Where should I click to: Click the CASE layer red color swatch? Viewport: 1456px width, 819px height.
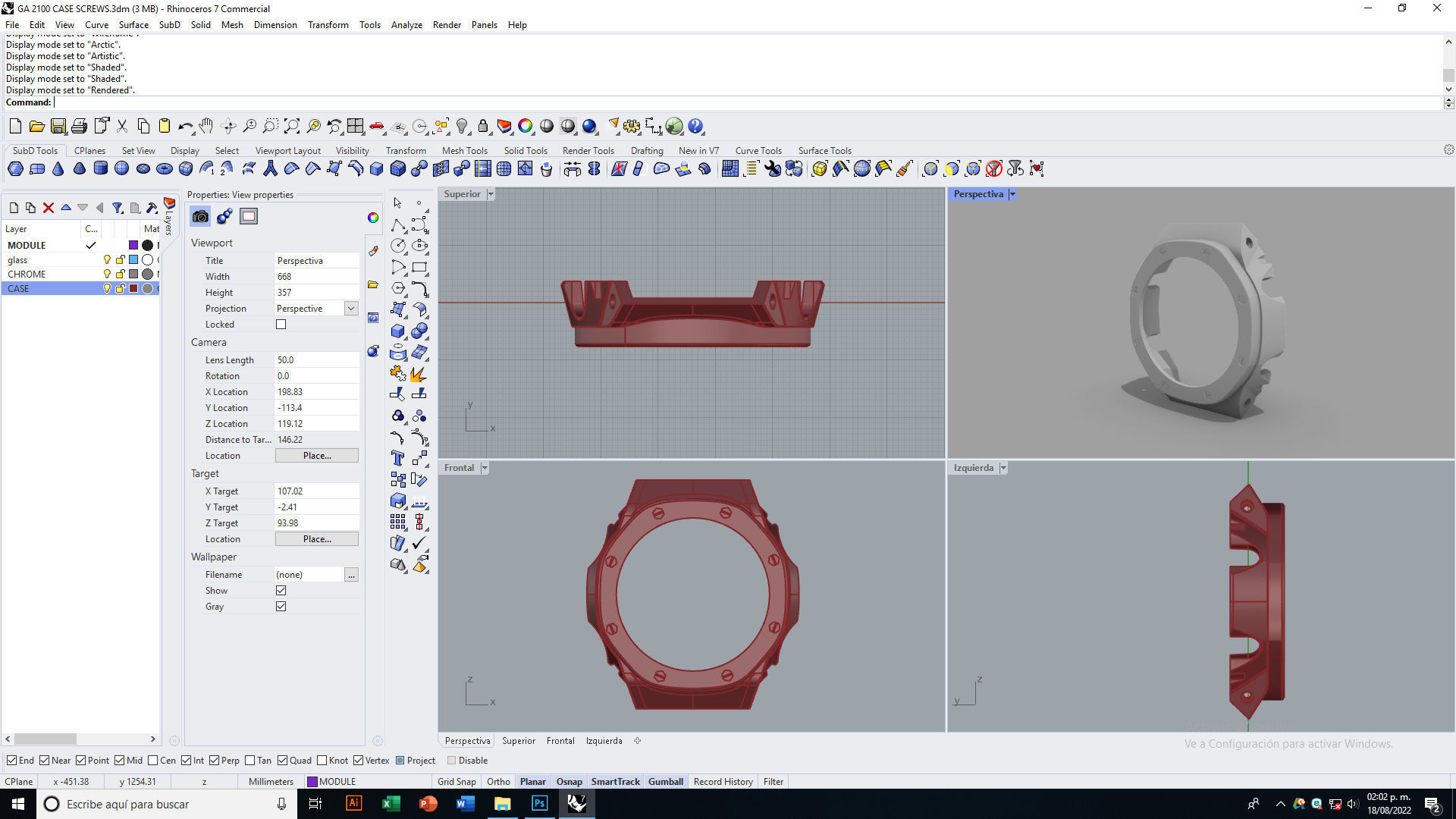[x=133, y=289]
